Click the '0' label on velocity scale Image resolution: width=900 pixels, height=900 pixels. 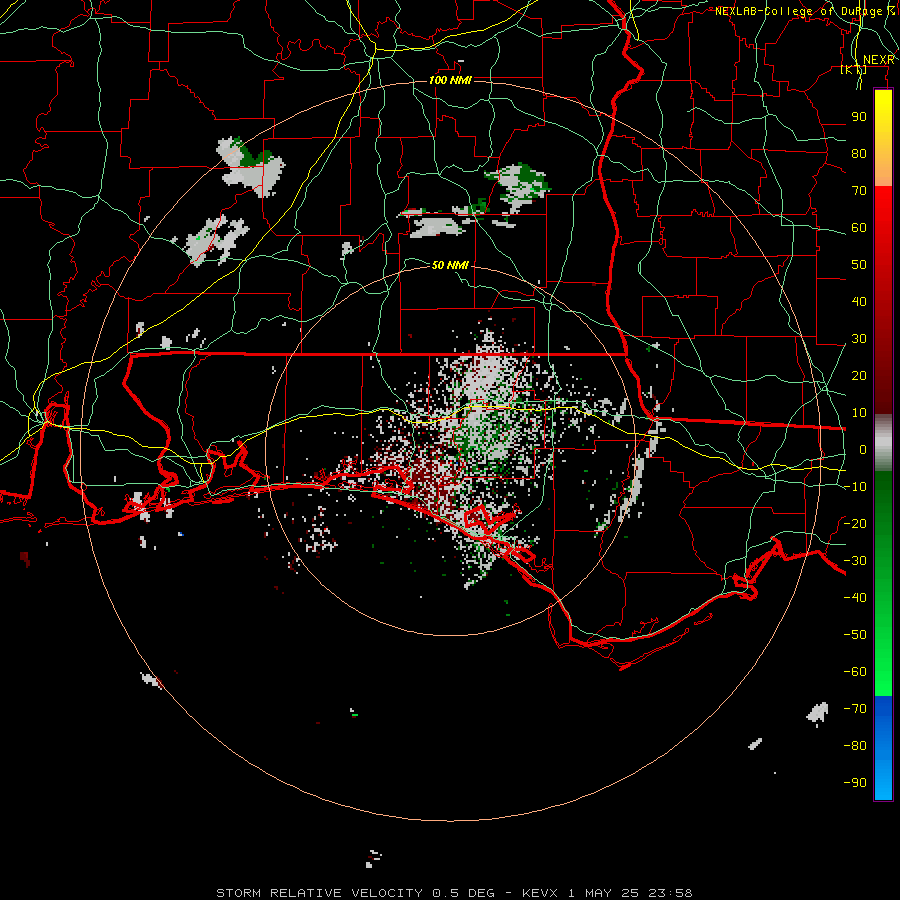(863, 449)
